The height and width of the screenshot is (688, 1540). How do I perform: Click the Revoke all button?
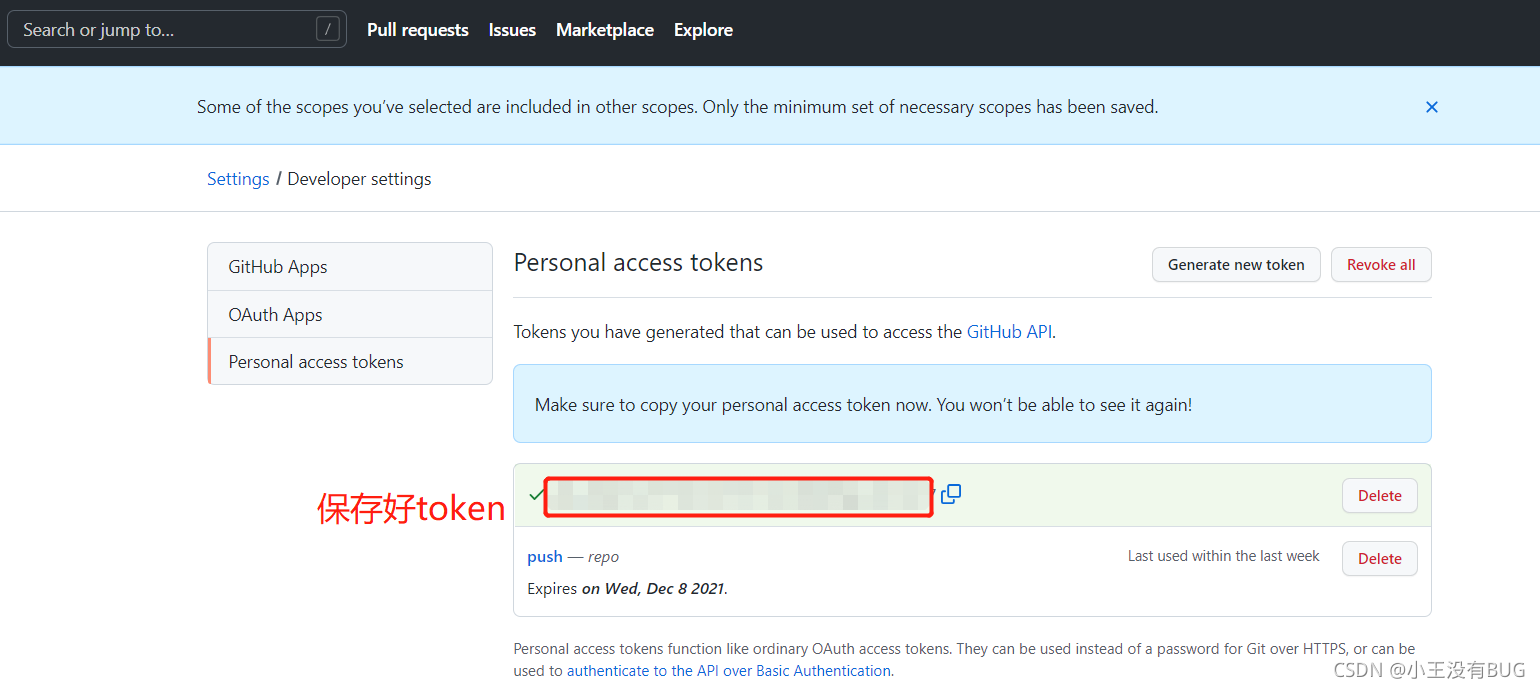[x=1381, y=265]
